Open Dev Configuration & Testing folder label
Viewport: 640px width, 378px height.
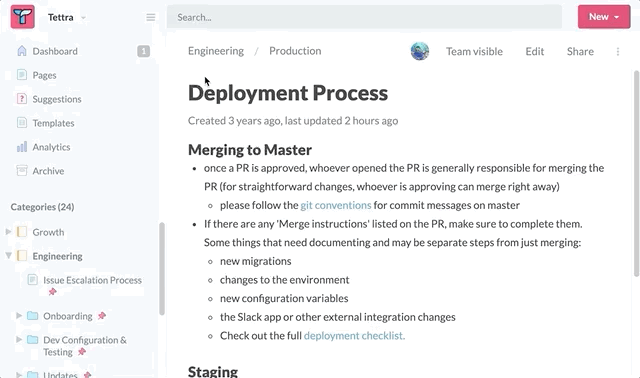(85, 346)
